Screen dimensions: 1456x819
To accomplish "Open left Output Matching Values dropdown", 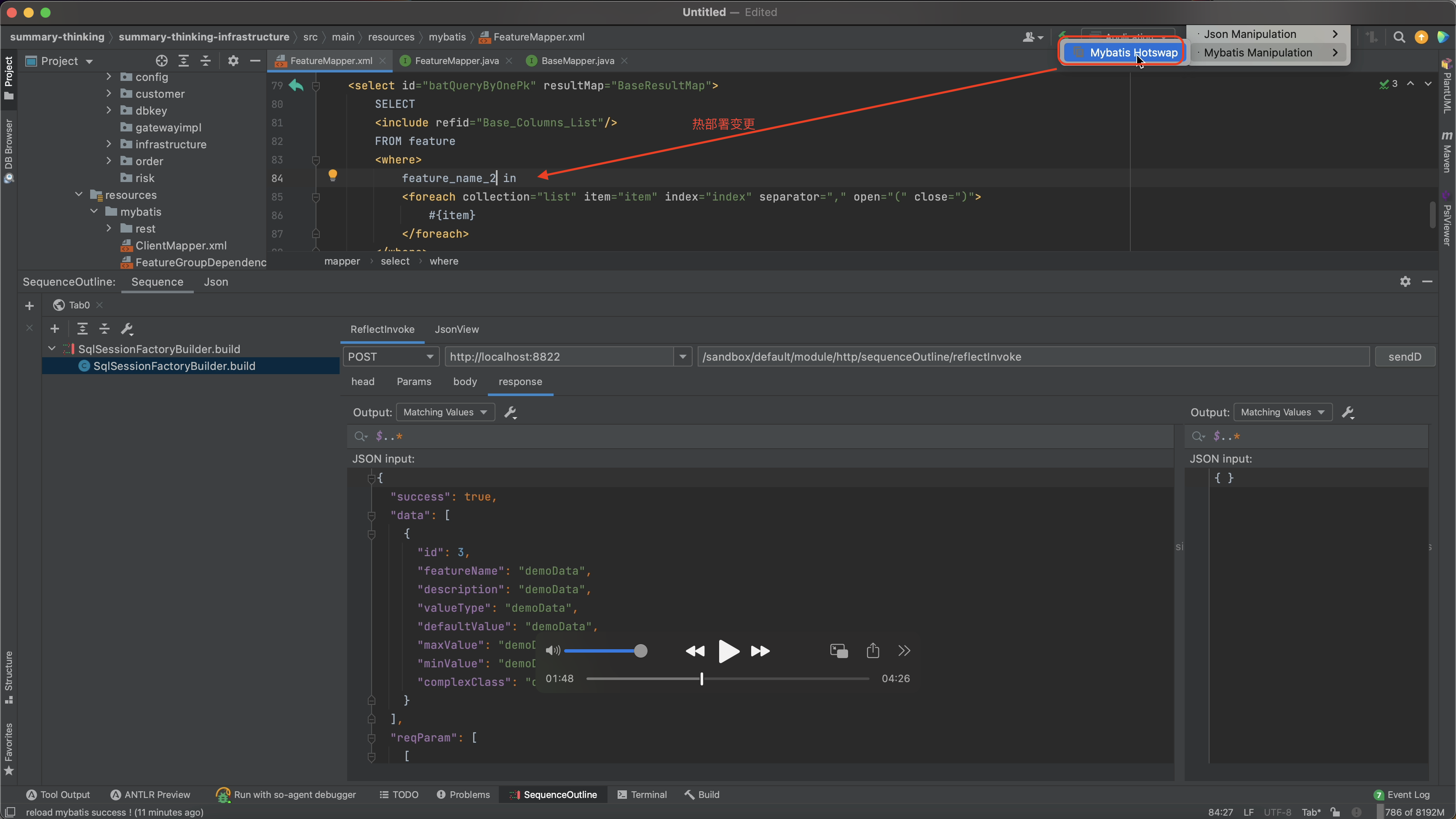I will point(445,412).
